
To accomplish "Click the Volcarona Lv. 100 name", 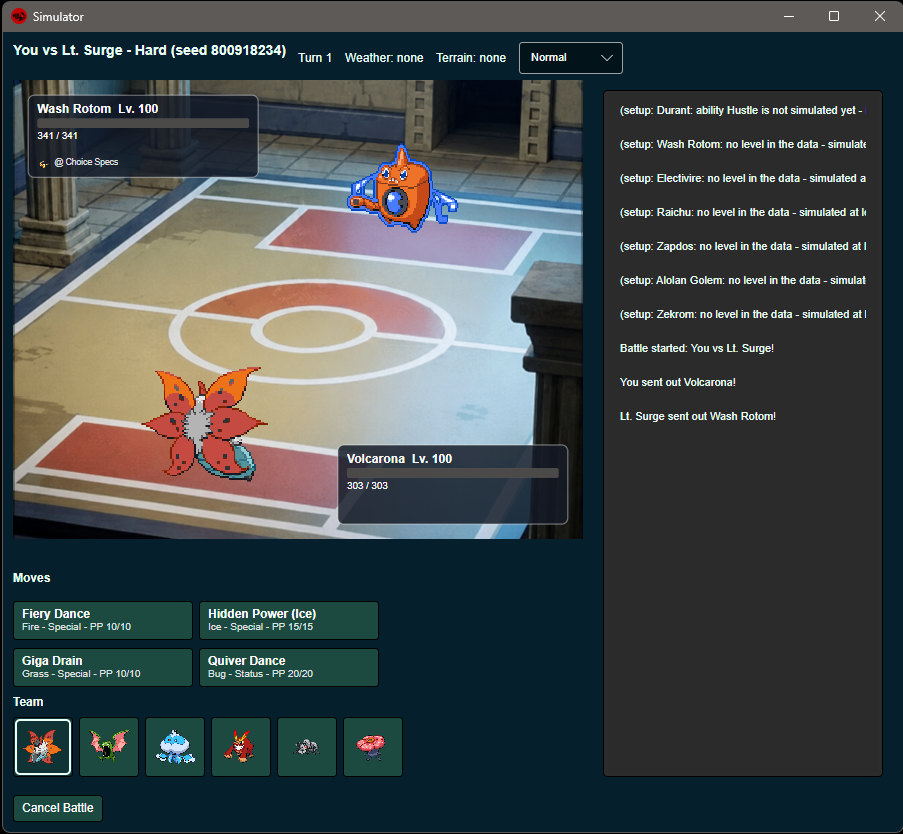I will click(400, 458).
